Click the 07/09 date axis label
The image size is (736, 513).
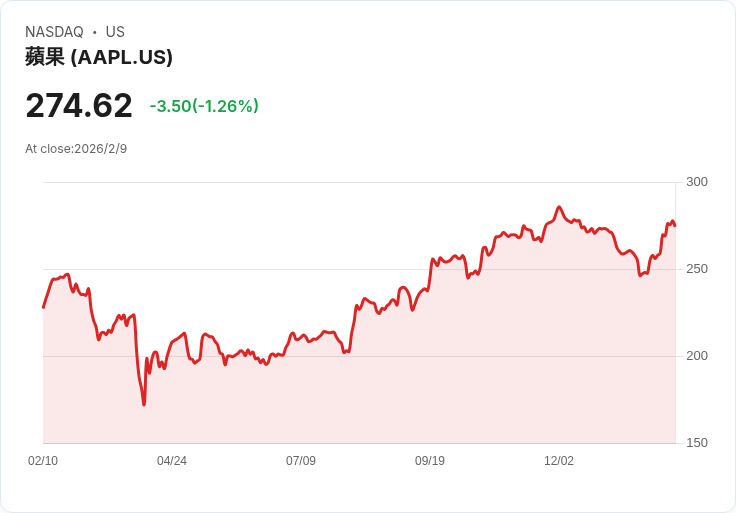301,461
